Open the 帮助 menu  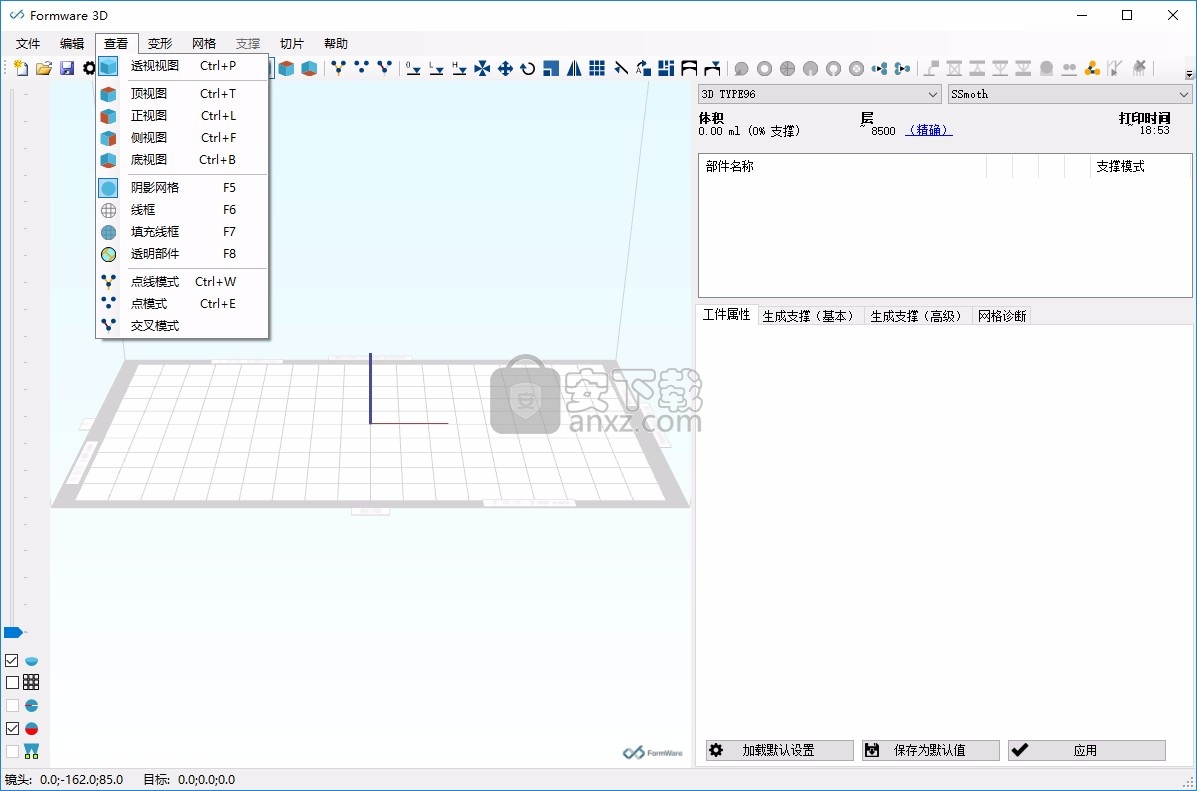[x=336, y=44]
